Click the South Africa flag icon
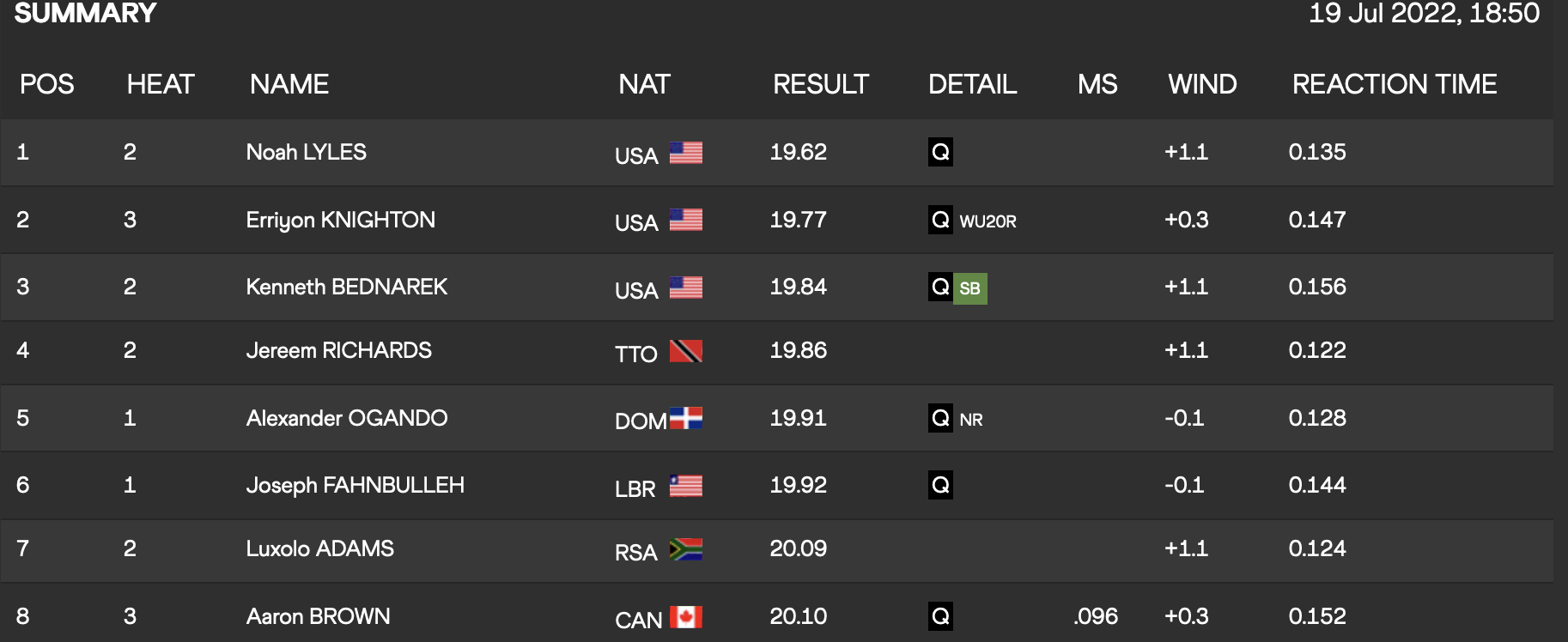1568x642 pixels. tap(685, 549)
